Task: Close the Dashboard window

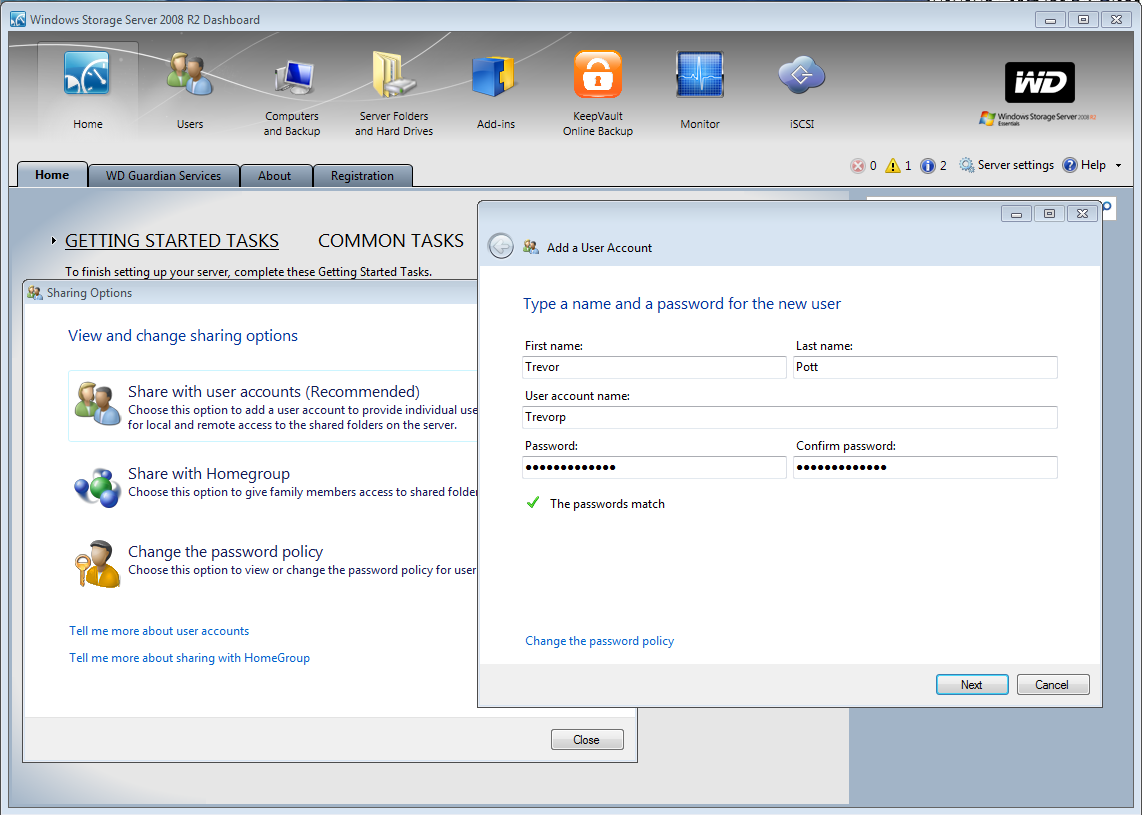Action: pyautogui.click(x=1117, y=20)
